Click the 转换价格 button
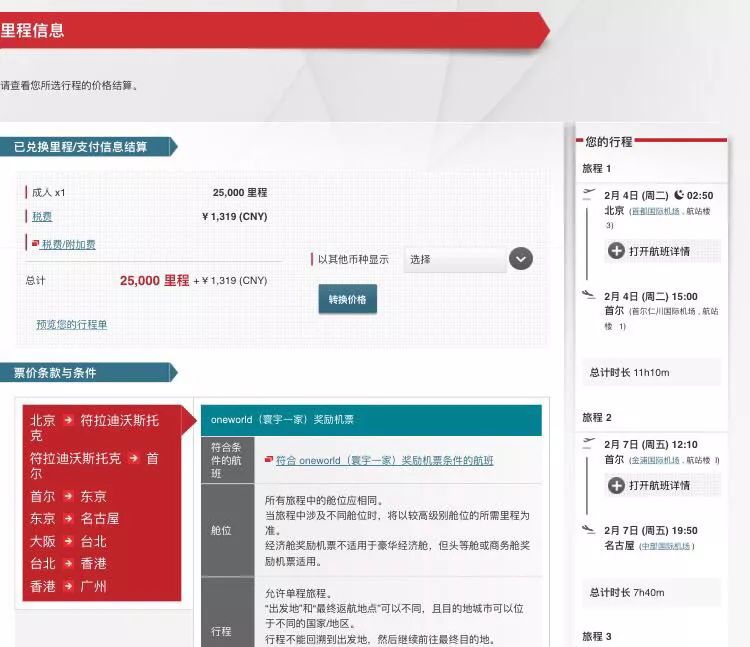750x647 pixels. coord(348,299)
